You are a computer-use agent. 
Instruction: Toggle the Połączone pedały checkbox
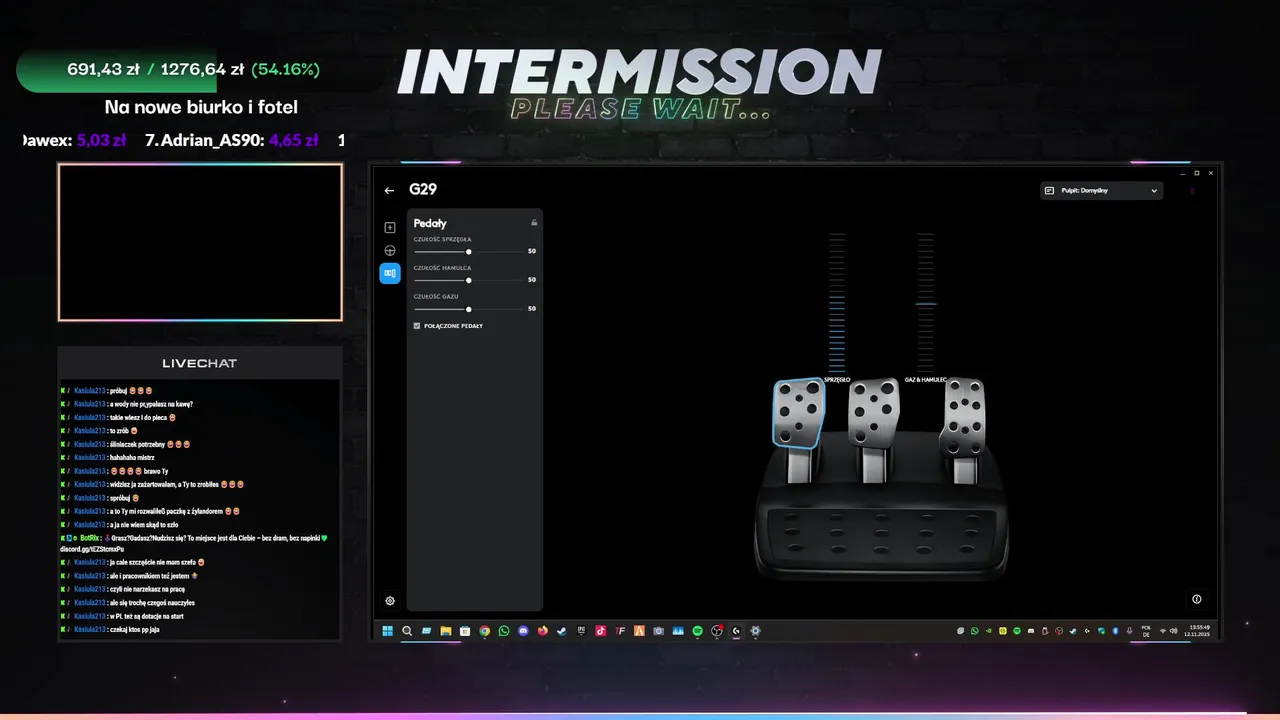[x=417, y=326]
